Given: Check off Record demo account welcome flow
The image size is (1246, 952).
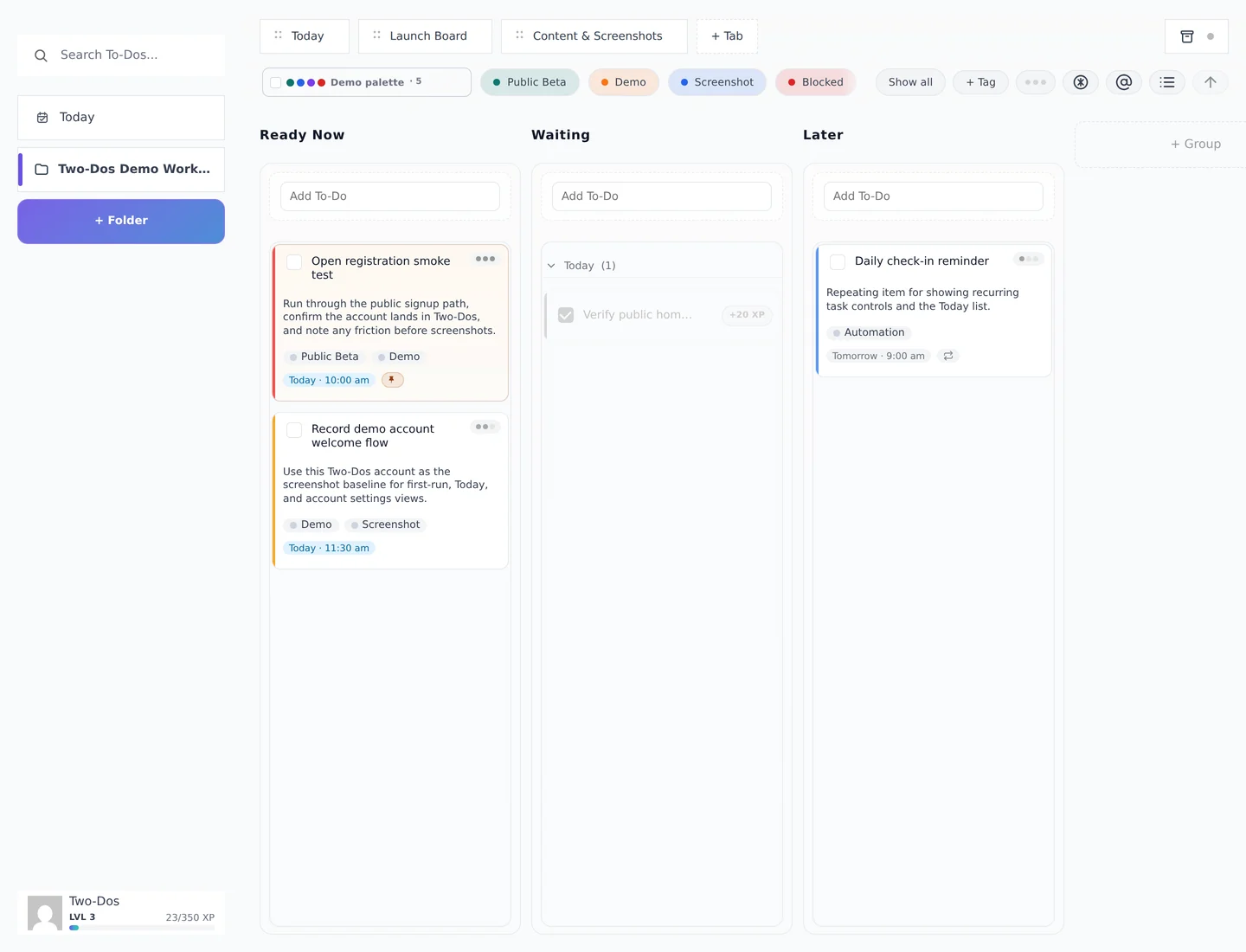Looking at the screenshot, I should (x=294, y=429).
